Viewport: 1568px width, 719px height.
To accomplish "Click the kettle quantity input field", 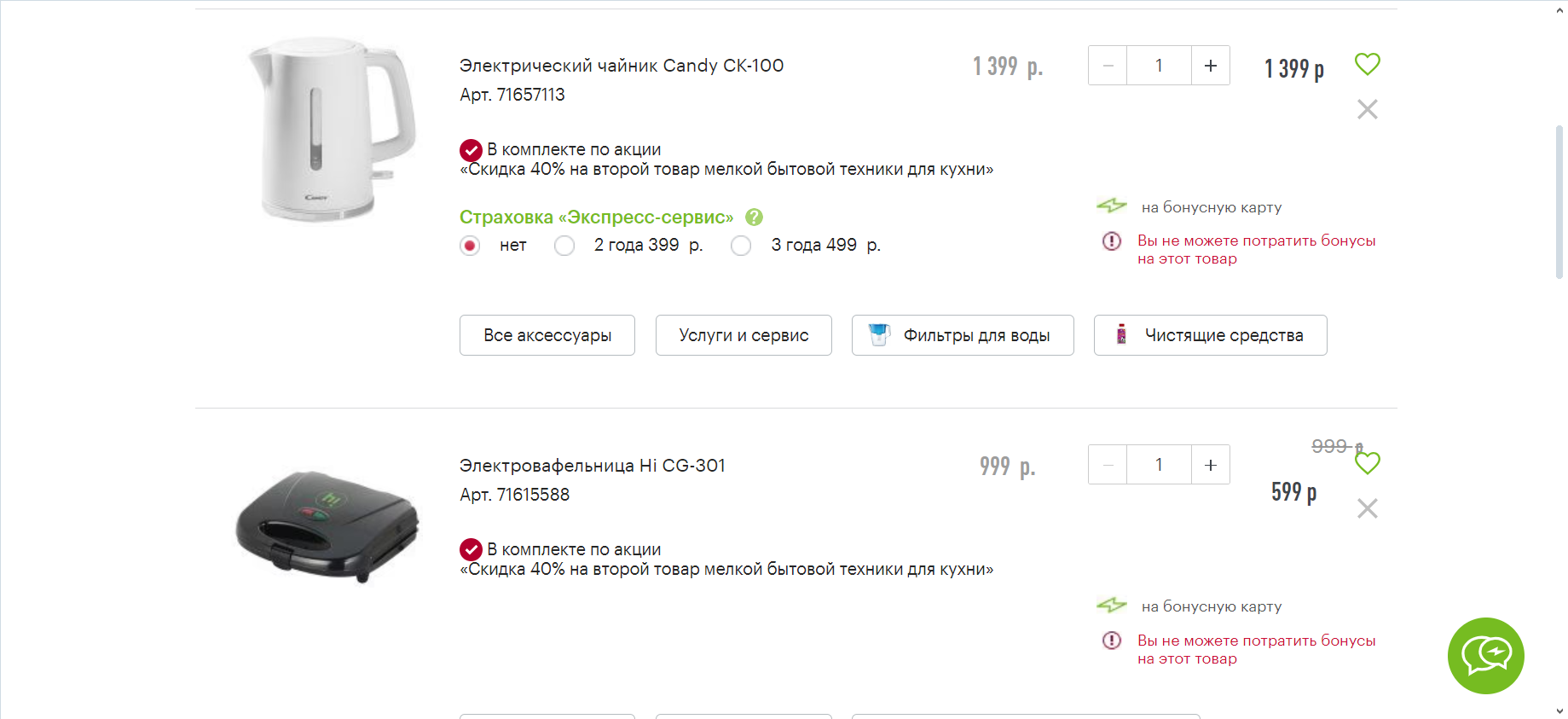I will (1159, 66).
